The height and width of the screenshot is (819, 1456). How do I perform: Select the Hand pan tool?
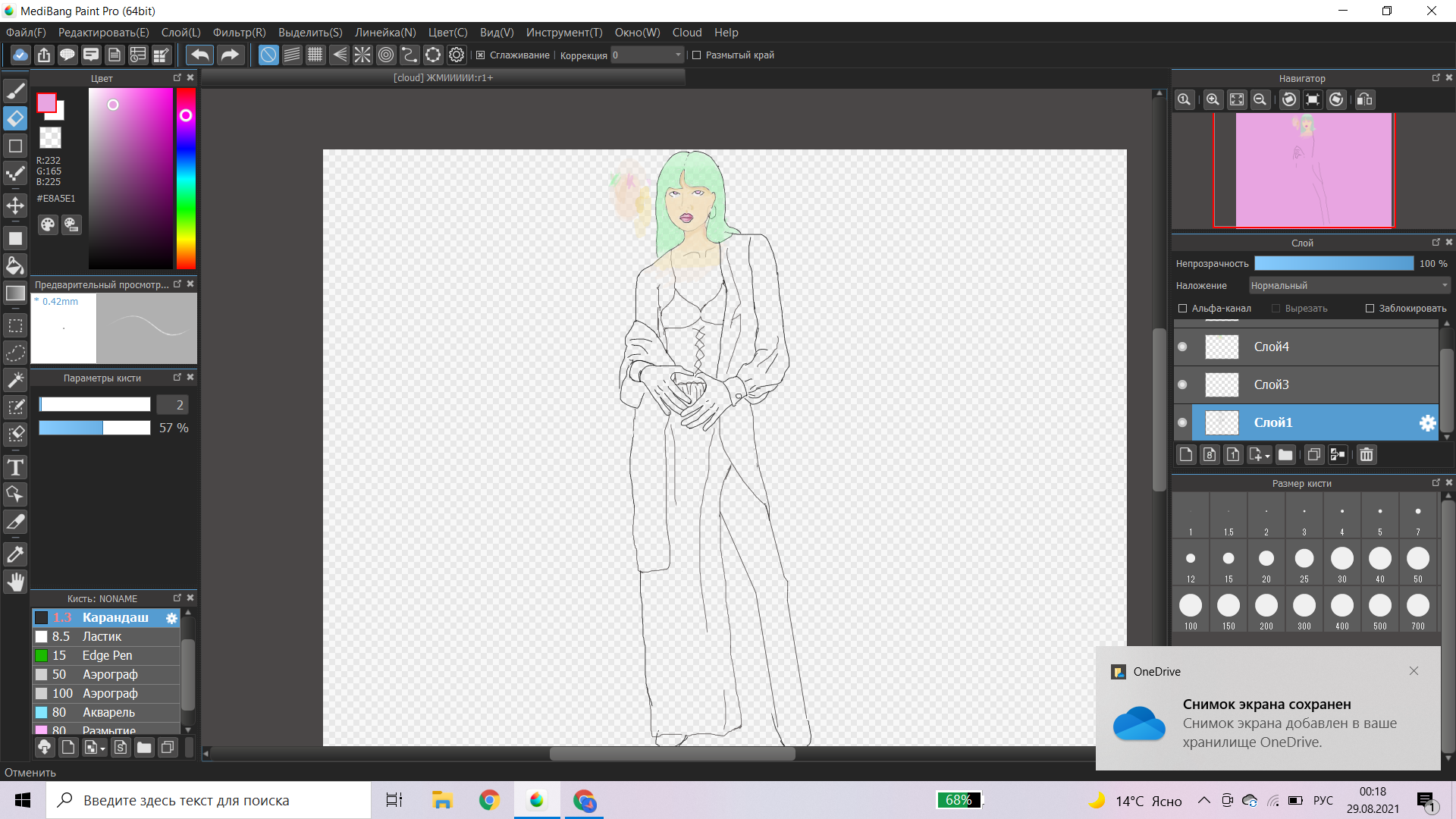[x=15, y=582]
